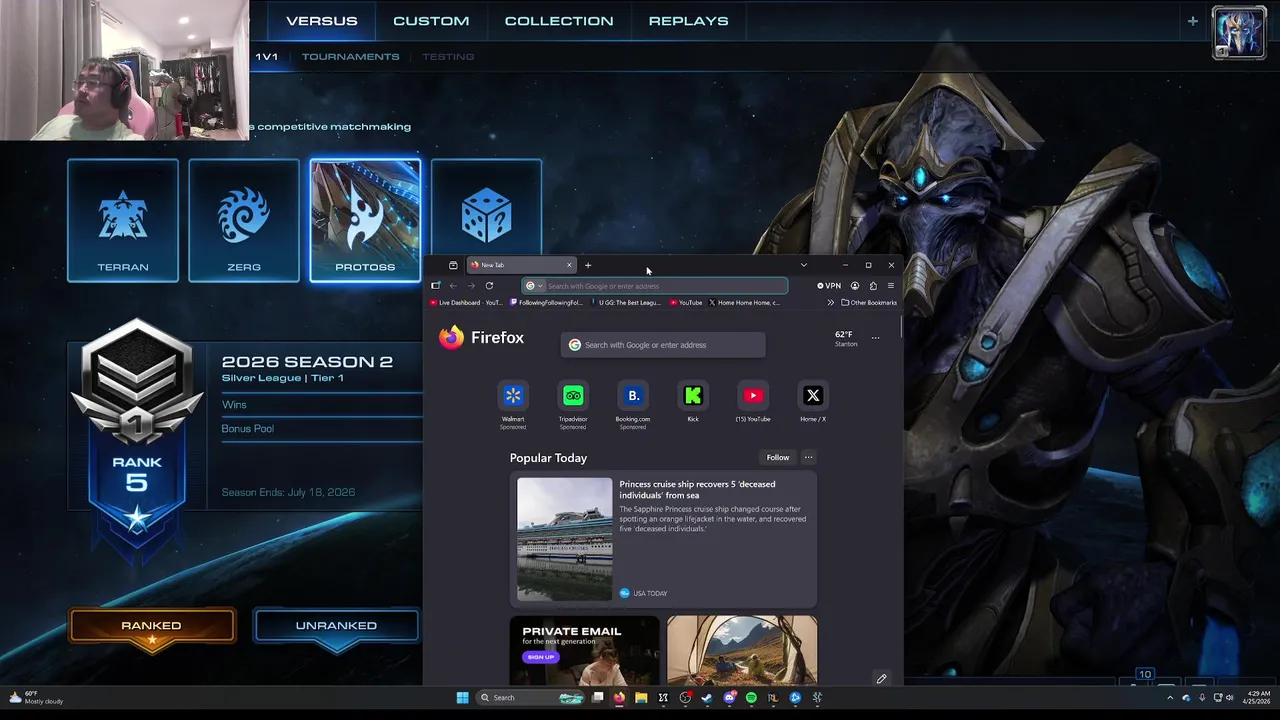Image resolution: width=1280 pixels, height=720 pixels.
Task: Select the Terran race tile
Action: tap(123, 220)
